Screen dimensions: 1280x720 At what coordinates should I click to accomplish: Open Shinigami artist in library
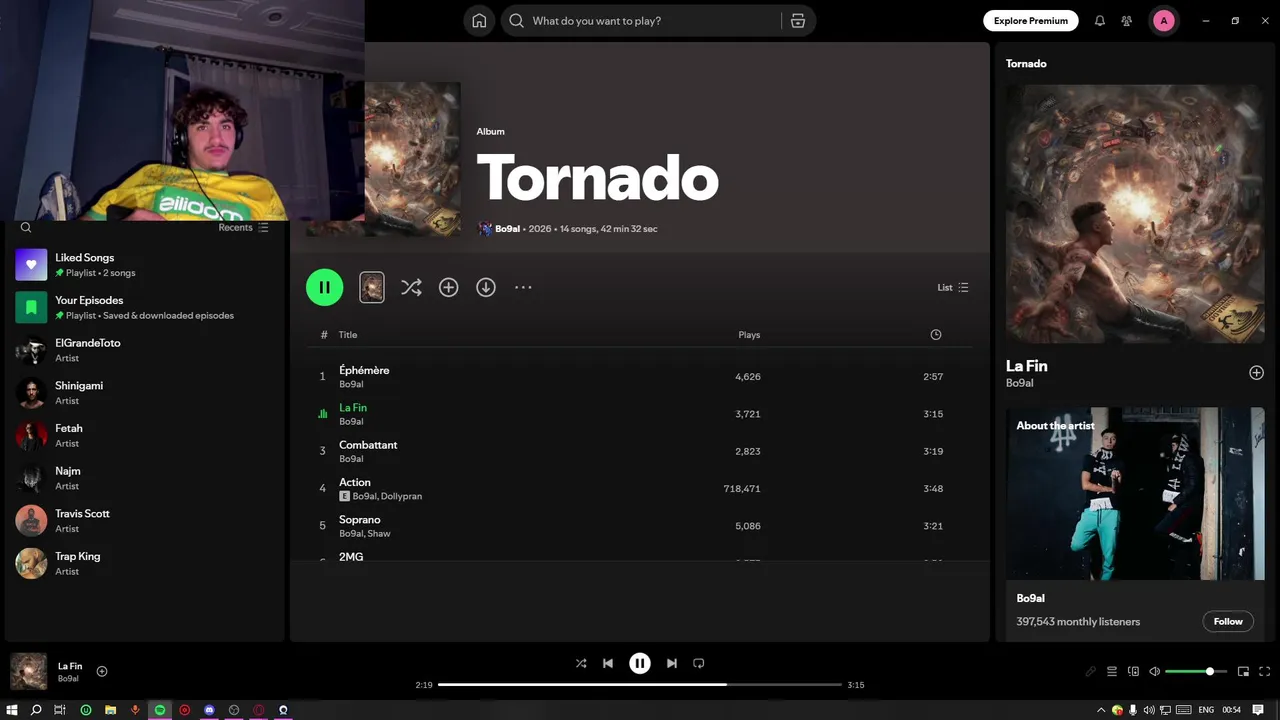point(145,393)
